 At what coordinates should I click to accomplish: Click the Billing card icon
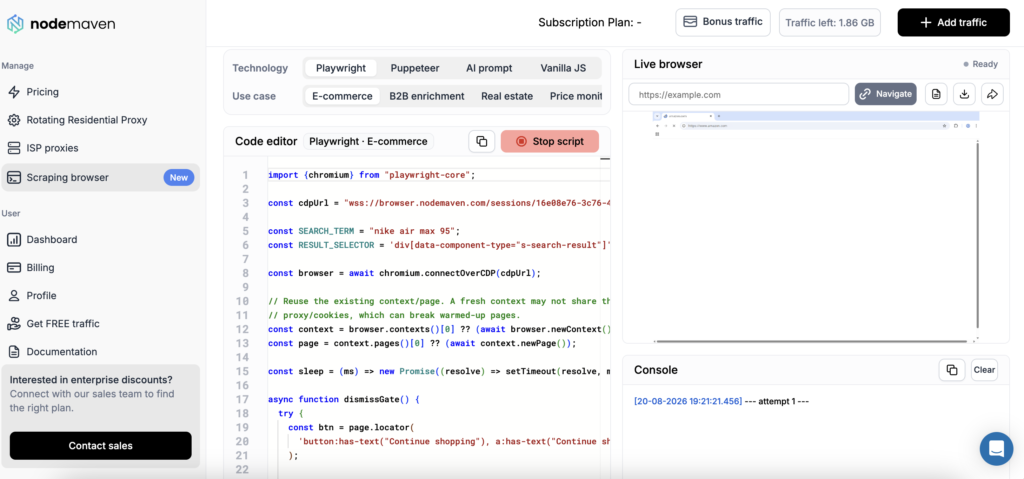14,268
